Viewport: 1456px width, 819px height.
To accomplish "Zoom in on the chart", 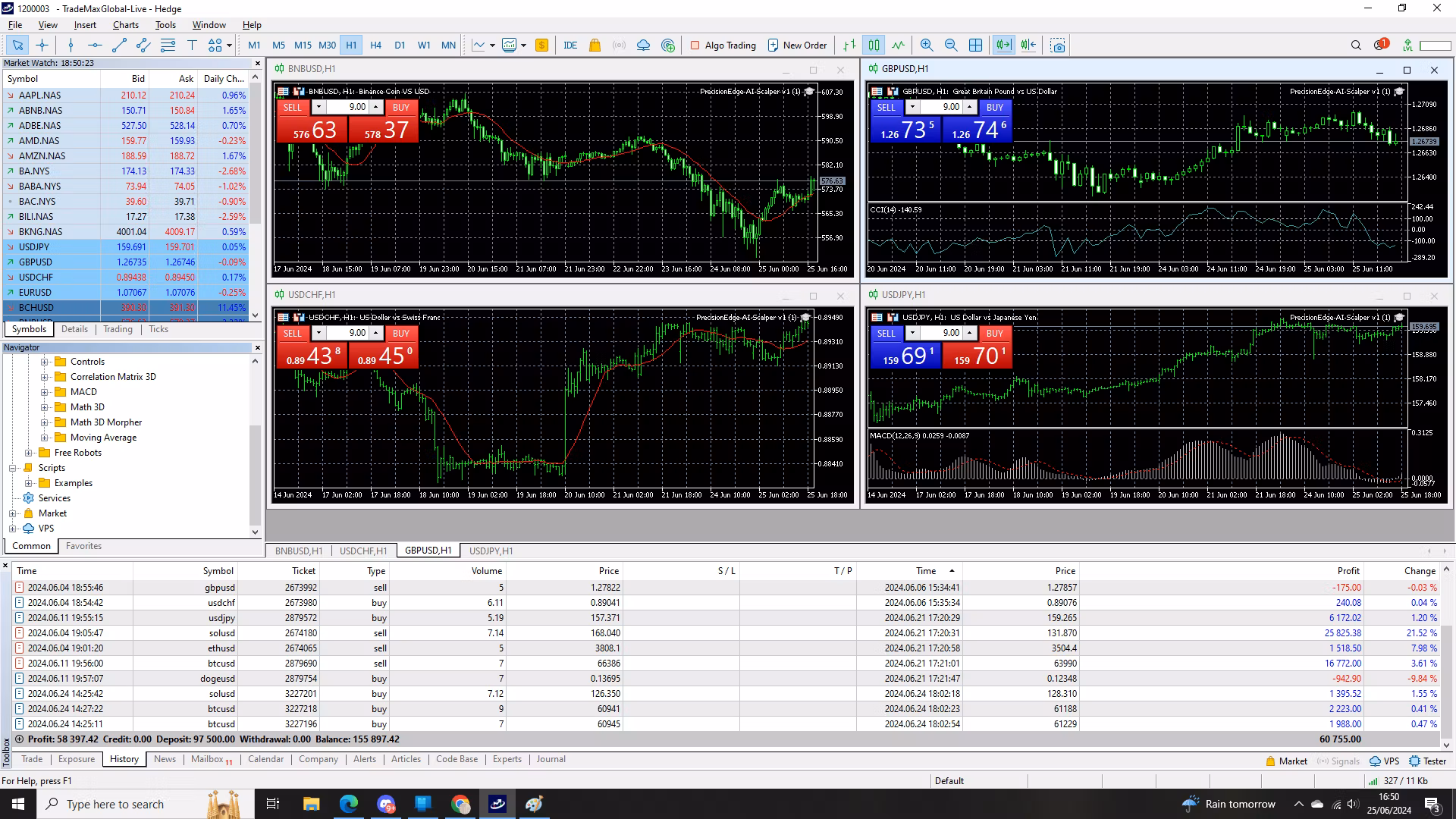I will [926, 45].
